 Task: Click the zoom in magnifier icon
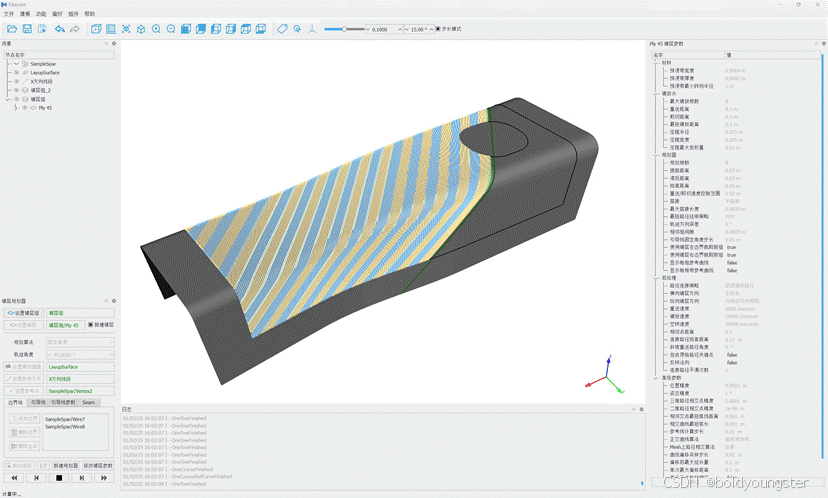(x=156, y=29)
